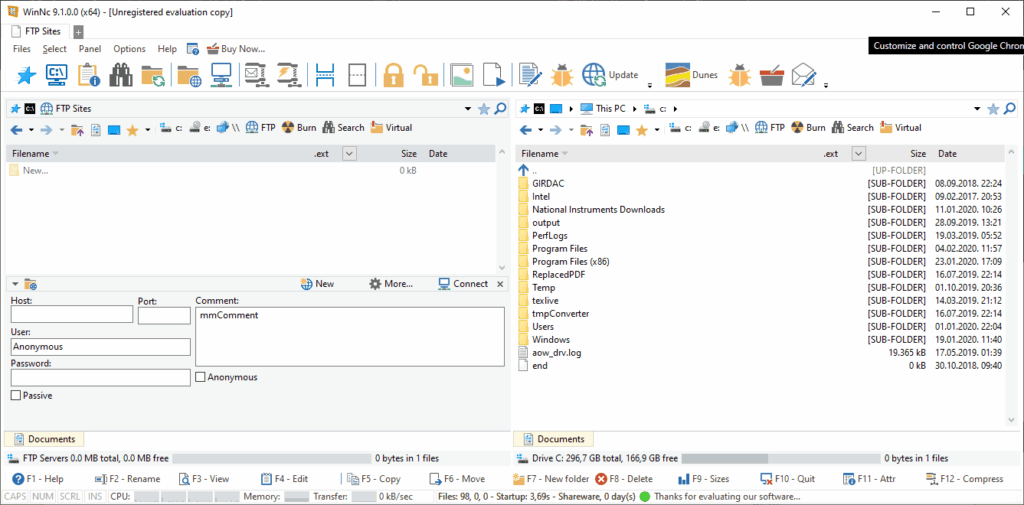1024x505 pixels.
Task: Click the Update globe icon
Action: tap(594, 75)
